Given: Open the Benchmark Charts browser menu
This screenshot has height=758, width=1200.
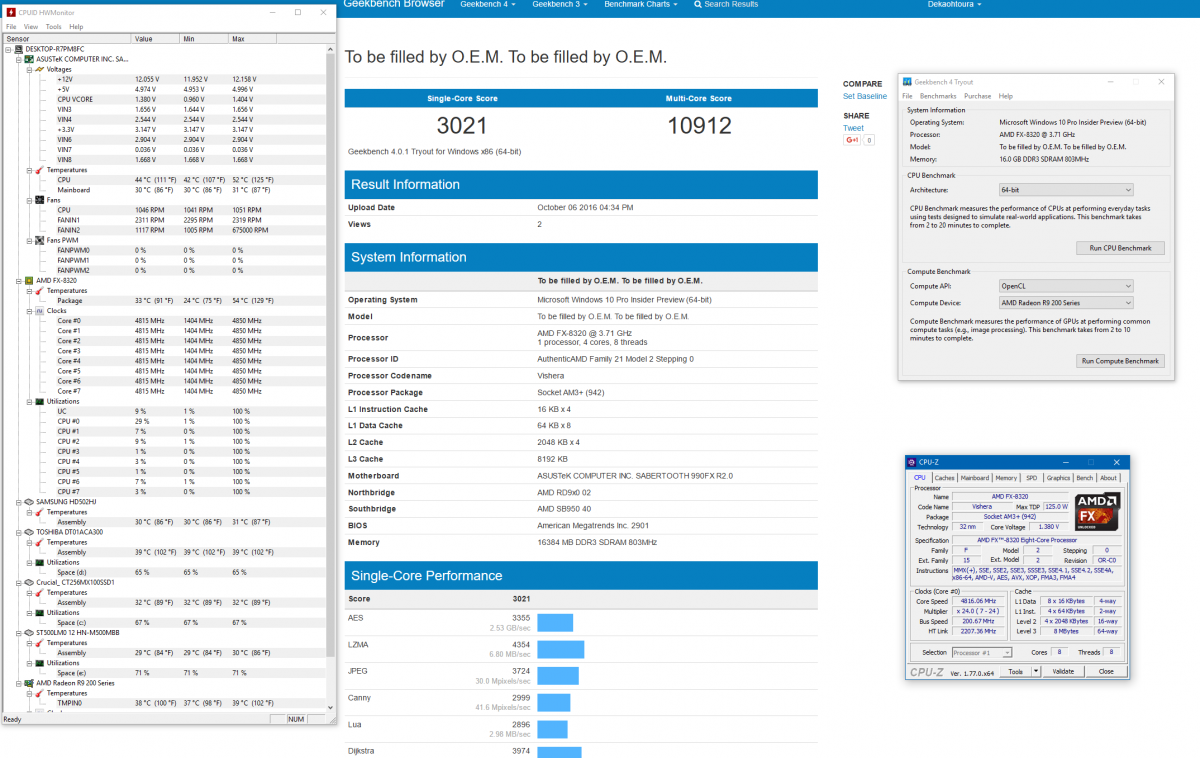Looking at the screenshot, I should 640,5.
